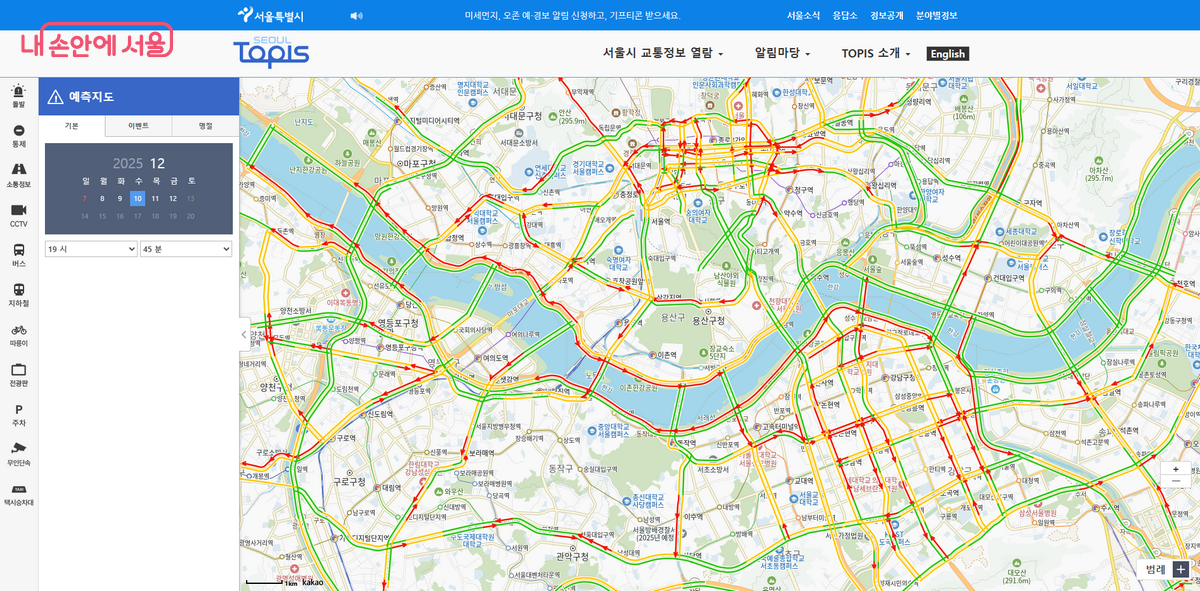Toggle the sound speaker icon in top bar
Viewport: 1200px width, 591px height.
tap(356, 15)
